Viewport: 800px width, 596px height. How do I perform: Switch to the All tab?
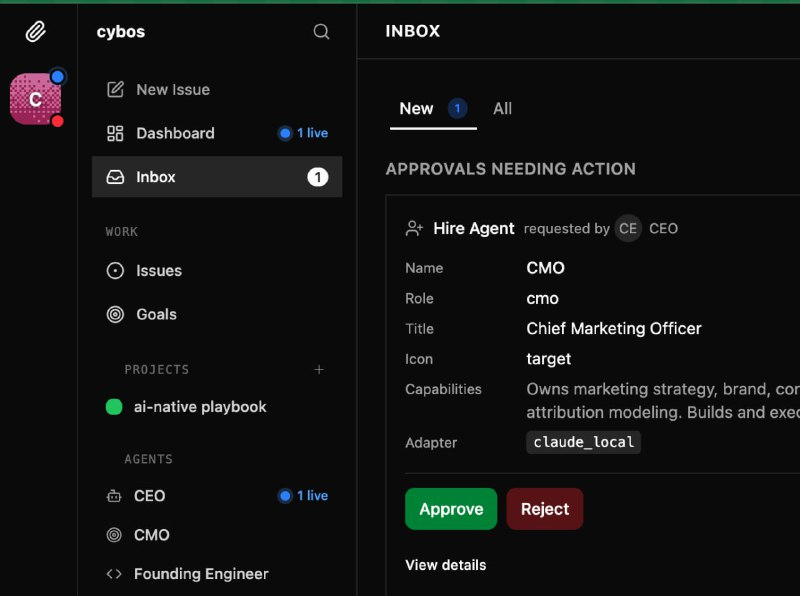point(502,109)
